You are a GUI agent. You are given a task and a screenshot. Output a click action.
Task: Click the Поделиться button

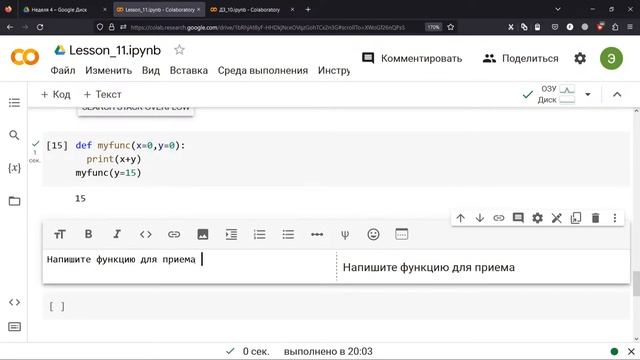click(520, 58)
